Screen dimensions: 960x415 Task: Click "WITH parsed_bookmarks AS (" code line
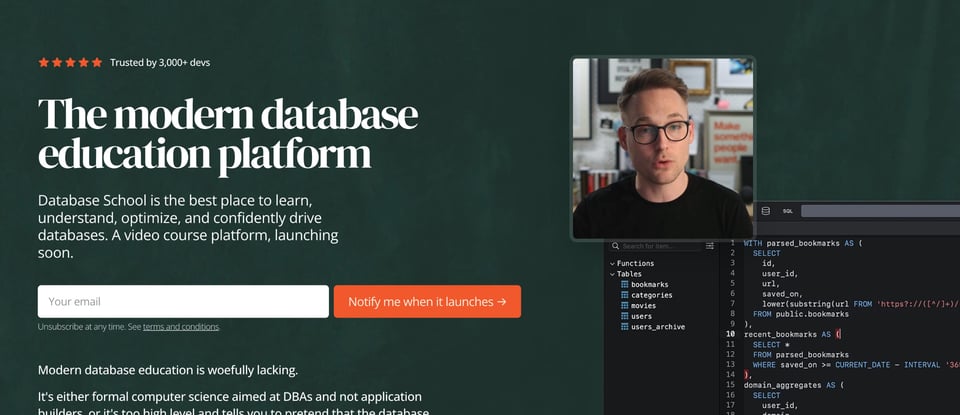tap(803, 243)
